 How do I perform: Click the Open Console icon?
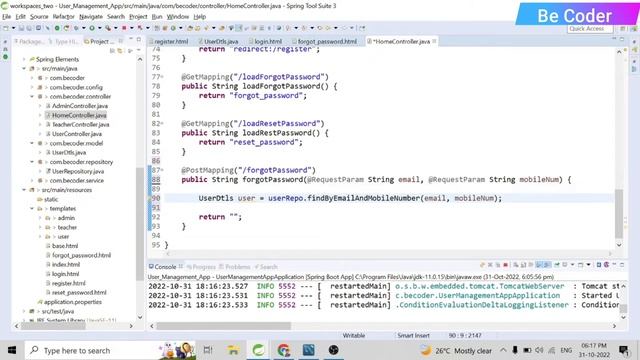580,265
